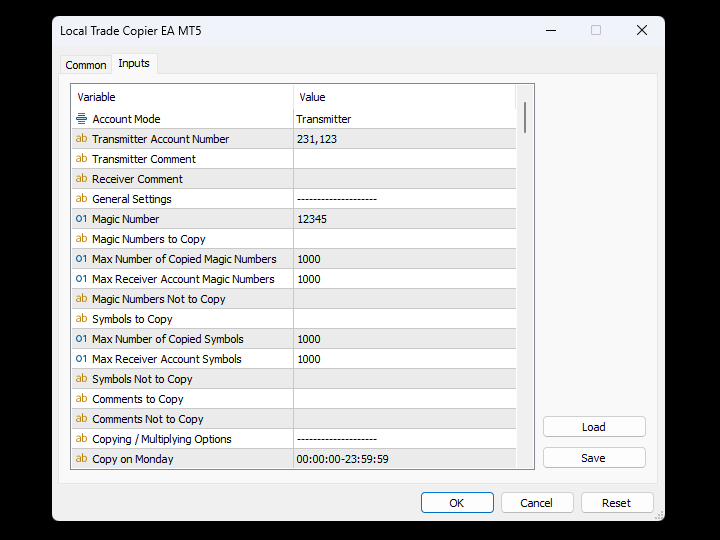Viewport: 720px width, 540px height.
Task: Select the 'Max Receiver Account Symbols' label
Action: pos(167,359)
